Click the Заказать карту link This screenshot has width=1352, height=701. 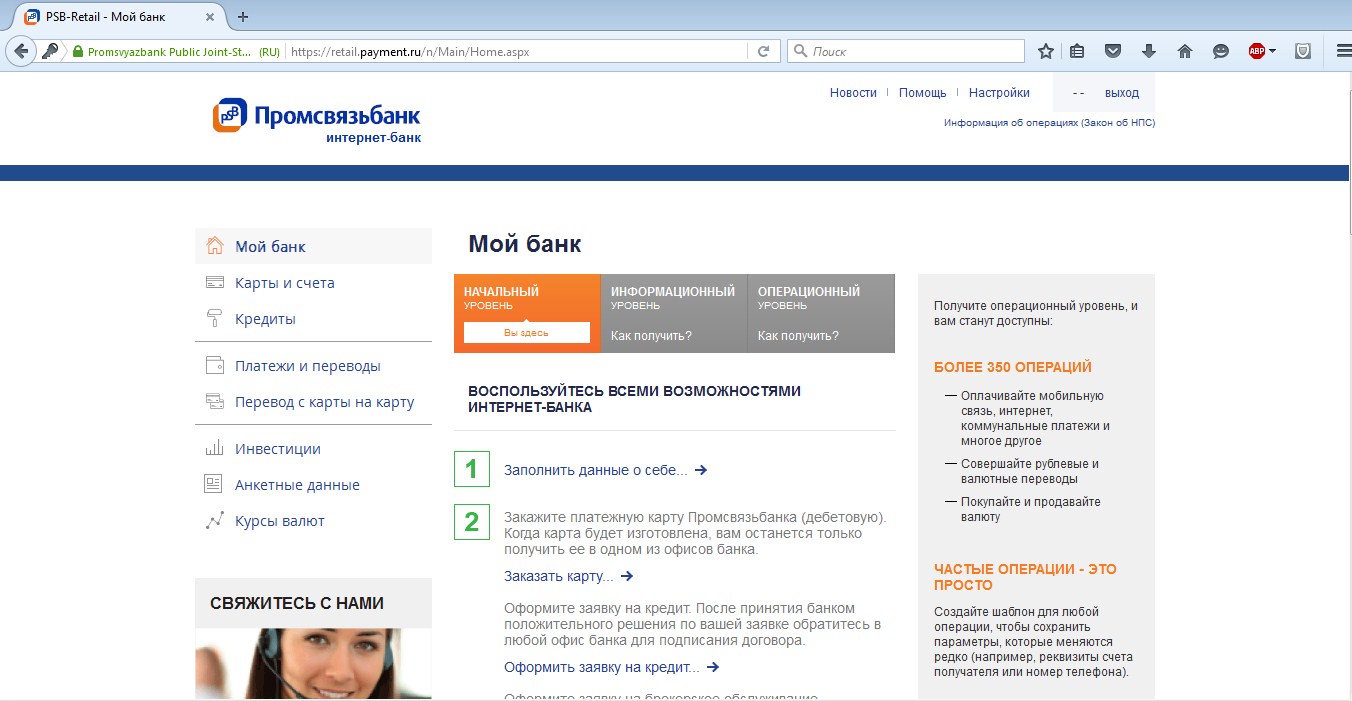[x=568, y=576]
